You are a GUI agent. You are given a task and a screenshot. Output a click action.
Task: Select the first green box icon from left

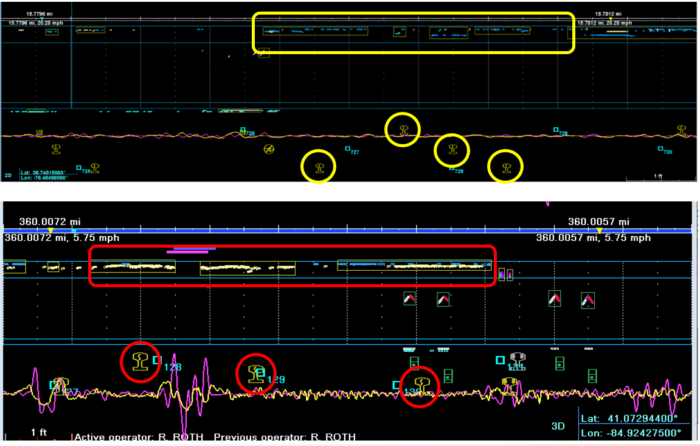pos(414,363)
